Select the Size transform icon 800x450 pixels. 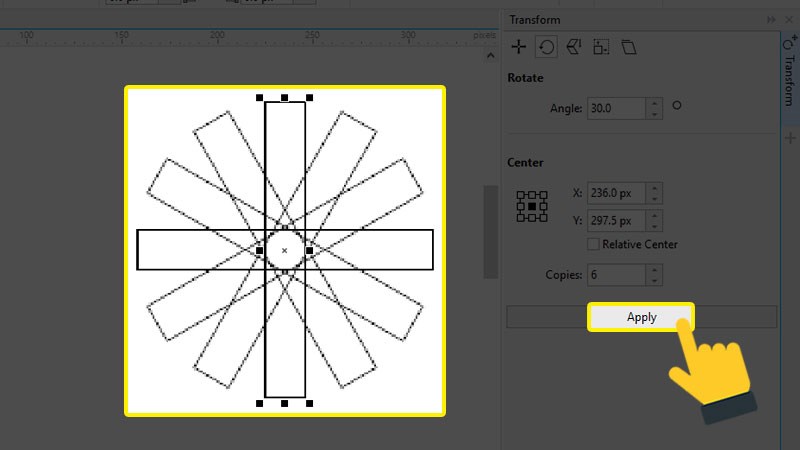click(x=600, y=47)
